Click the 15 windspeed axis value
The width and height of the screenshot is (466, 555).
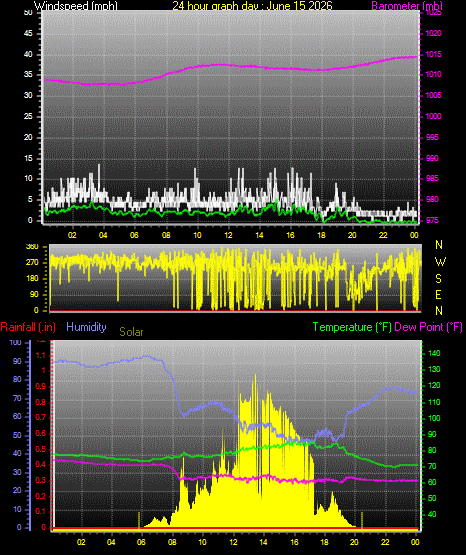coord(28,158)
